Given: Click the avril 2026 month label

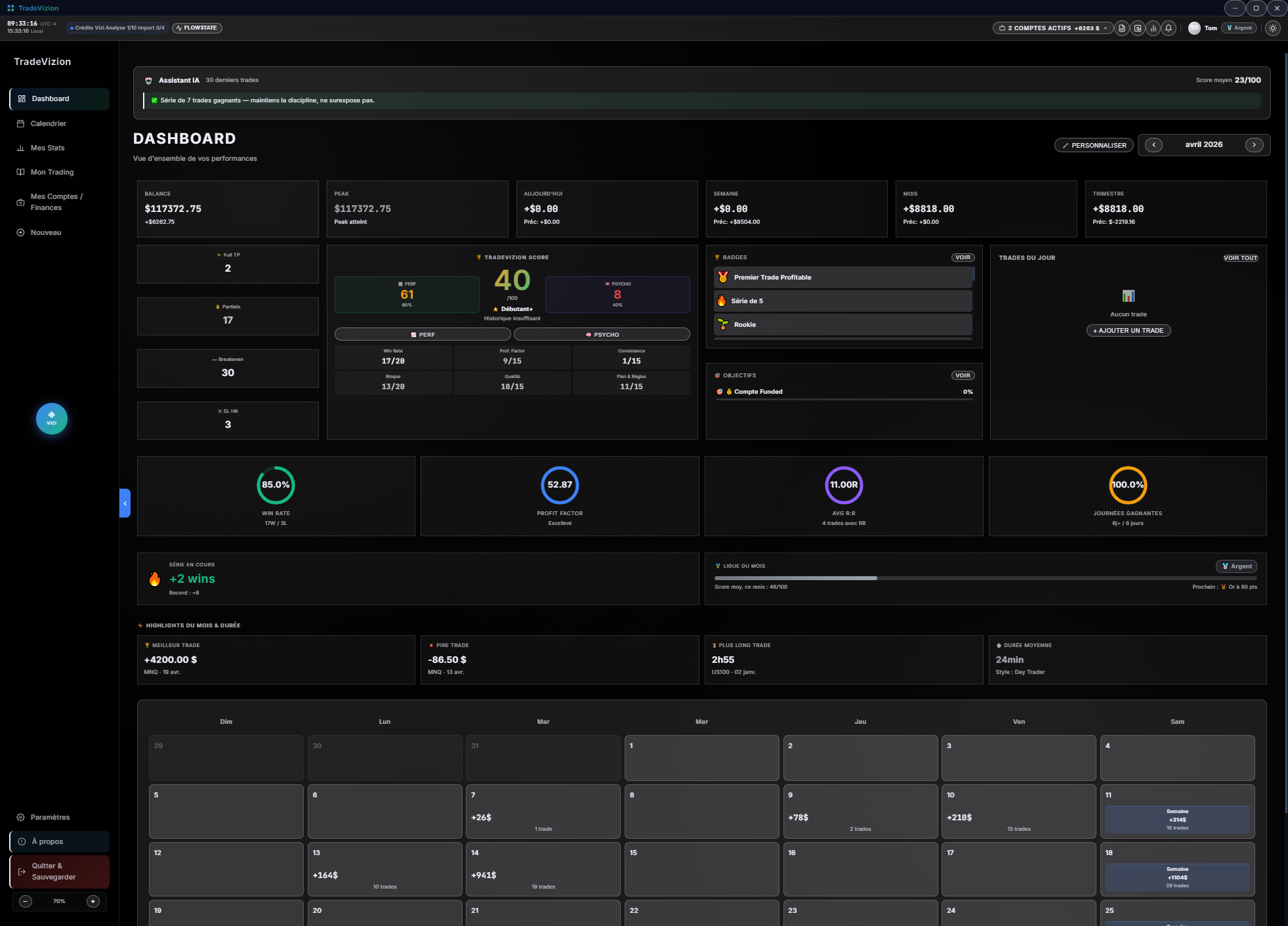Looking at the screenshot, I should pos(1203,144).
